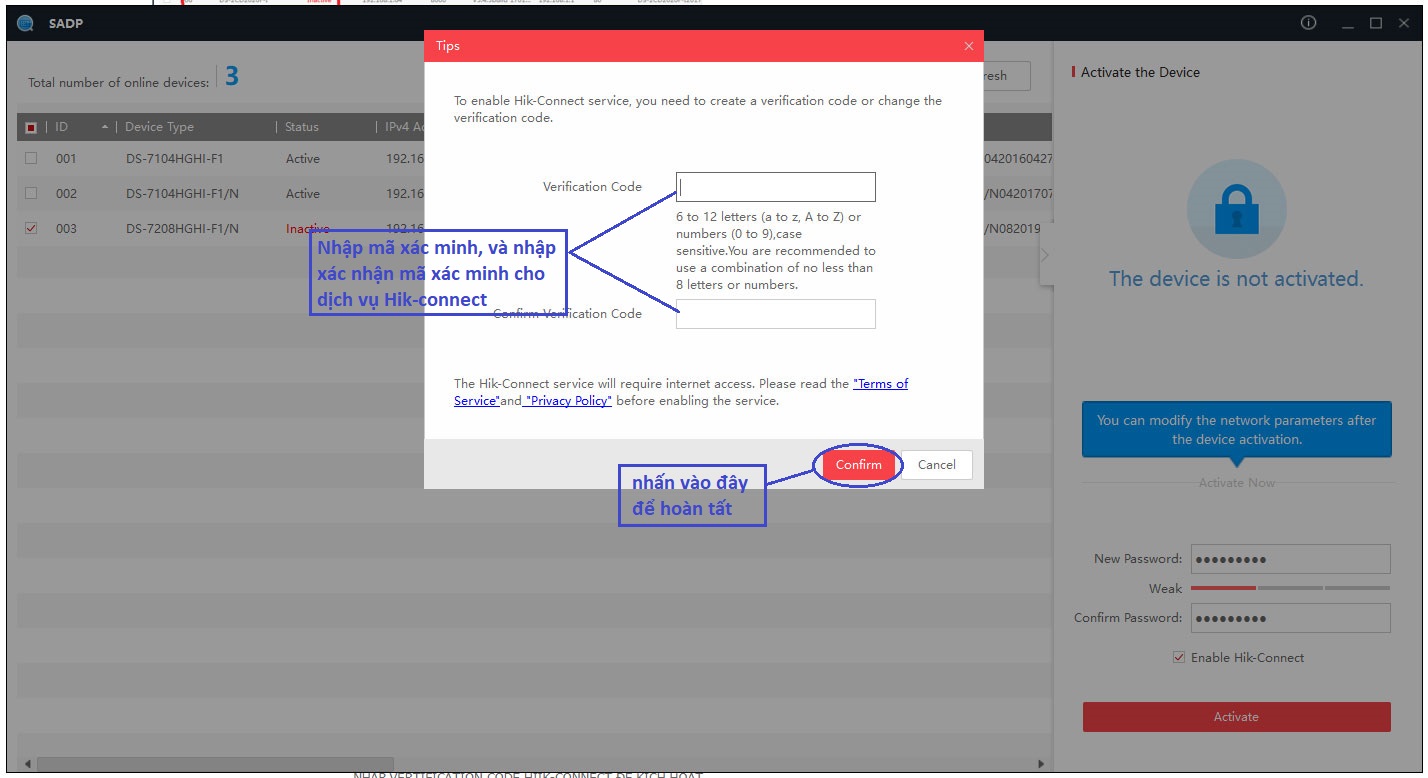Click scrollbar left arrow under device list

(27, 764)
